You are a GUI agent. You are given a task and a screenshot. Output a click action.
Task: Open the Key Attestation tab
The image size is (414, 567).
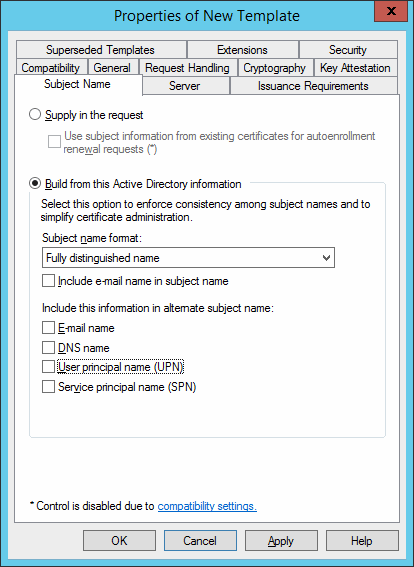(x=355, y=68)
